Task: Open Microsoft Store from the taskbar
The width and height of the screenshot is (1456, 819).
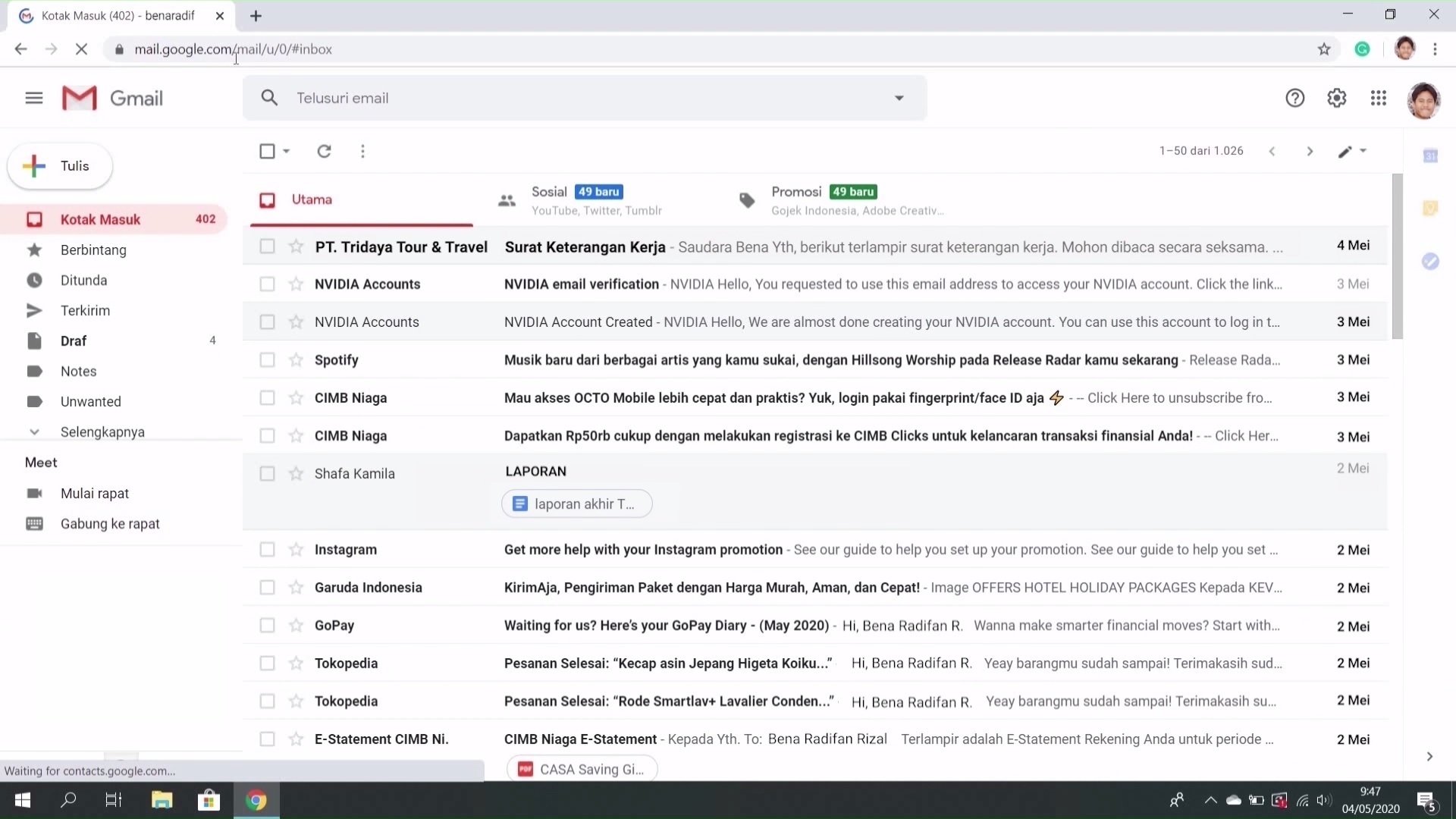Action: point(209,800)
